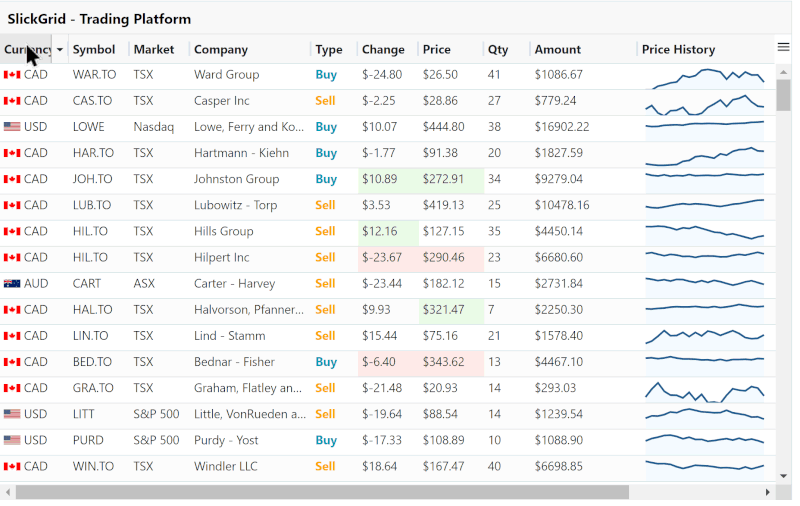
Task: Click the Canadian flag in WAR.TO row
Action: 12,75
